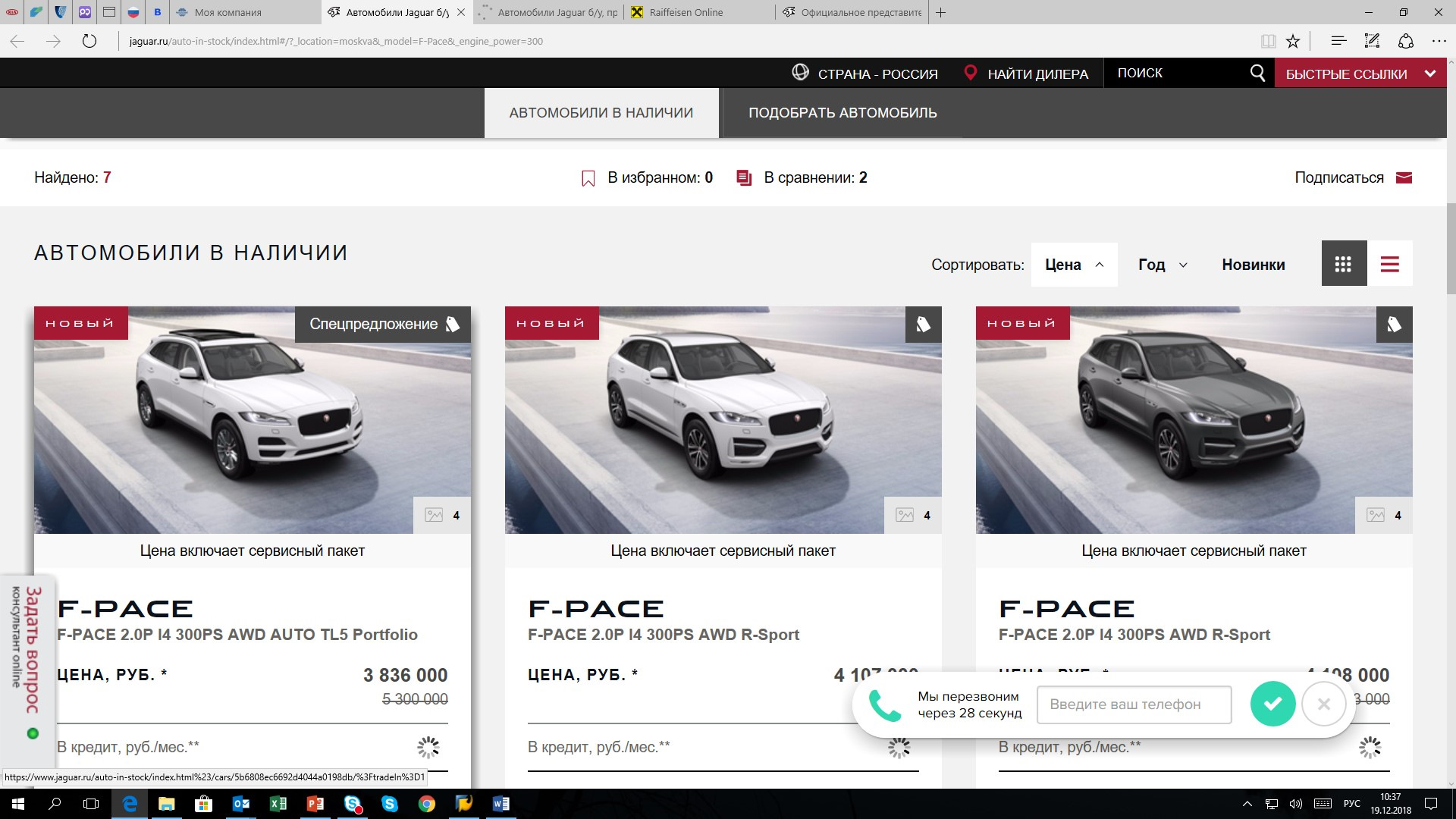Screen dimensions: 1456x819
Task: Switch to the Официальное представите tab
Action: (x=852, y=12)
